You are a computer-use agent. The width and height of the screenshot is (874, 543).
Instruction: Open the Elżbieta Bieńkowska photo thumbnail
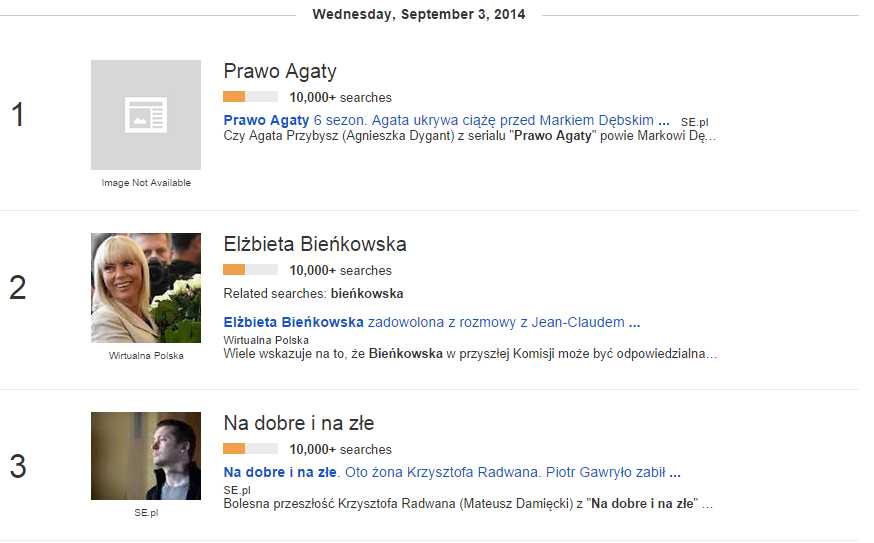(146, 288)
